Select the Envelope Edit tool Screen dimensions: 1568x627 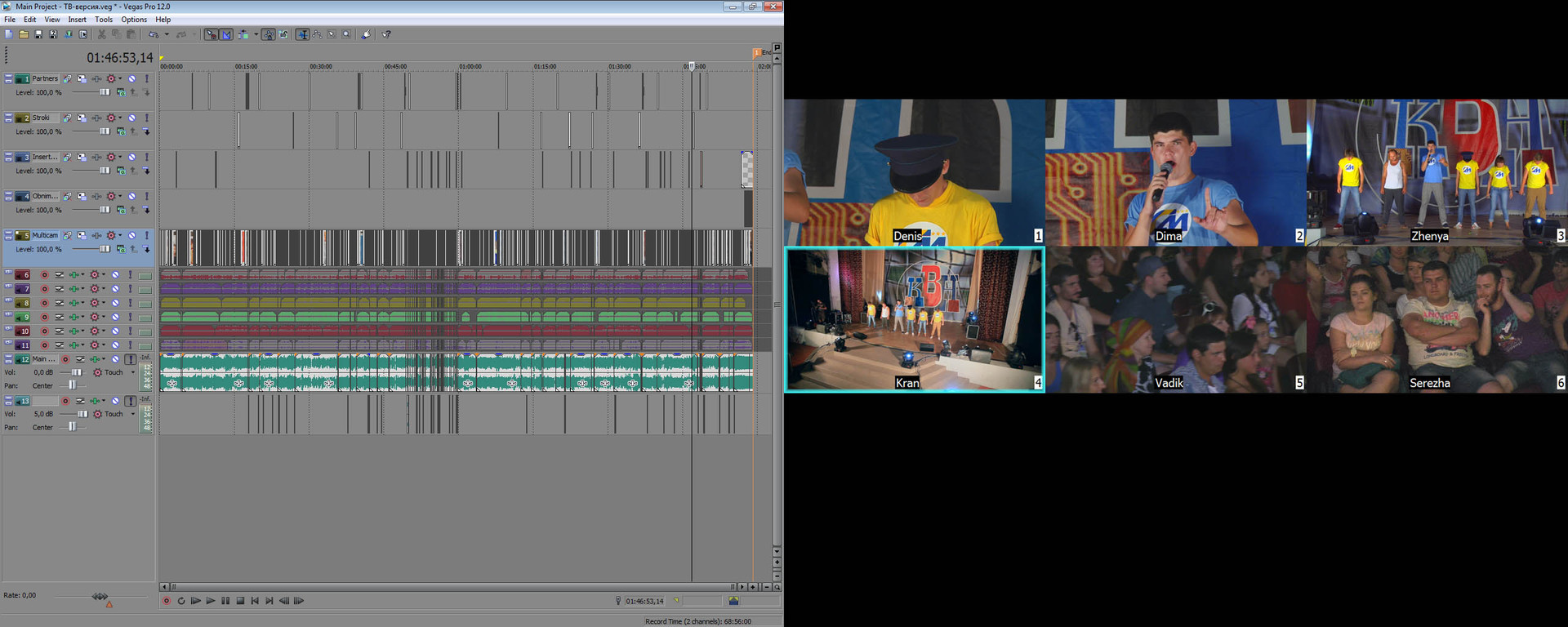[317, 34]
